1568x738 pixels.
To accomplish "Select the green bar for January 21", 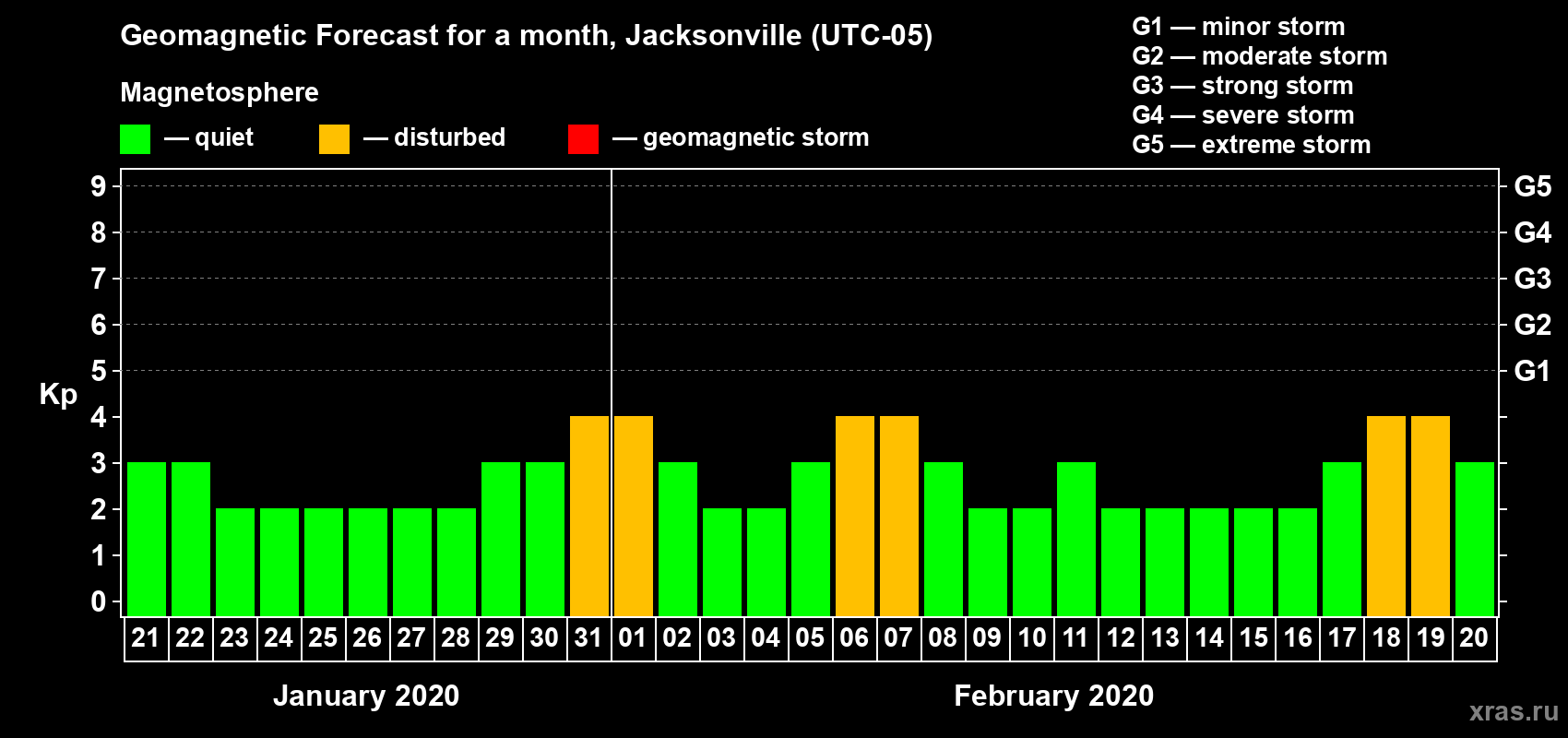I will [x=147, y=540].
